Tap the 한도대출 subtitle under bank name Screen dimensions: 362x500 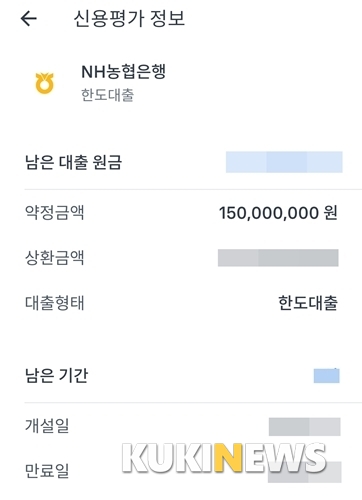coord(107,95)
